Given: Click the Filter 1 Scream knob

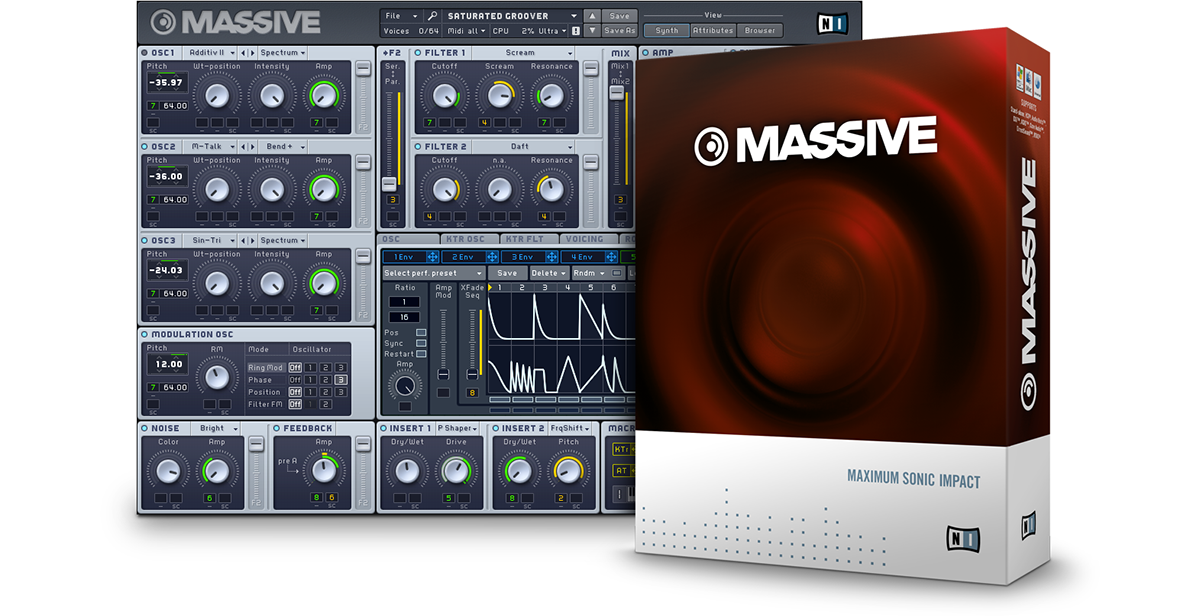Looking at the screenshot, I should (498, 96).
